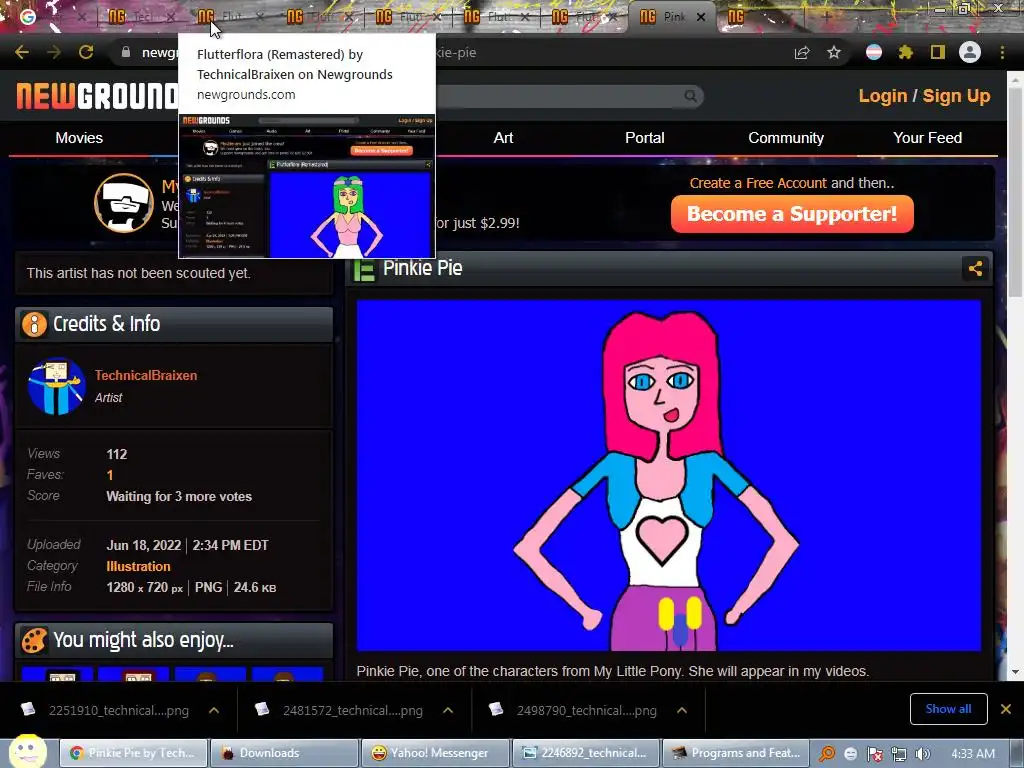
Task: Click the trans flag extension icon
Action: click(x=874, y=52)
